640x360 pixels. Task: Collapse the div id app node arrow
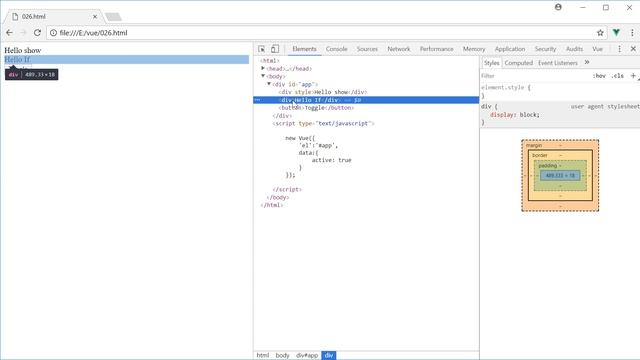[269, 84]
